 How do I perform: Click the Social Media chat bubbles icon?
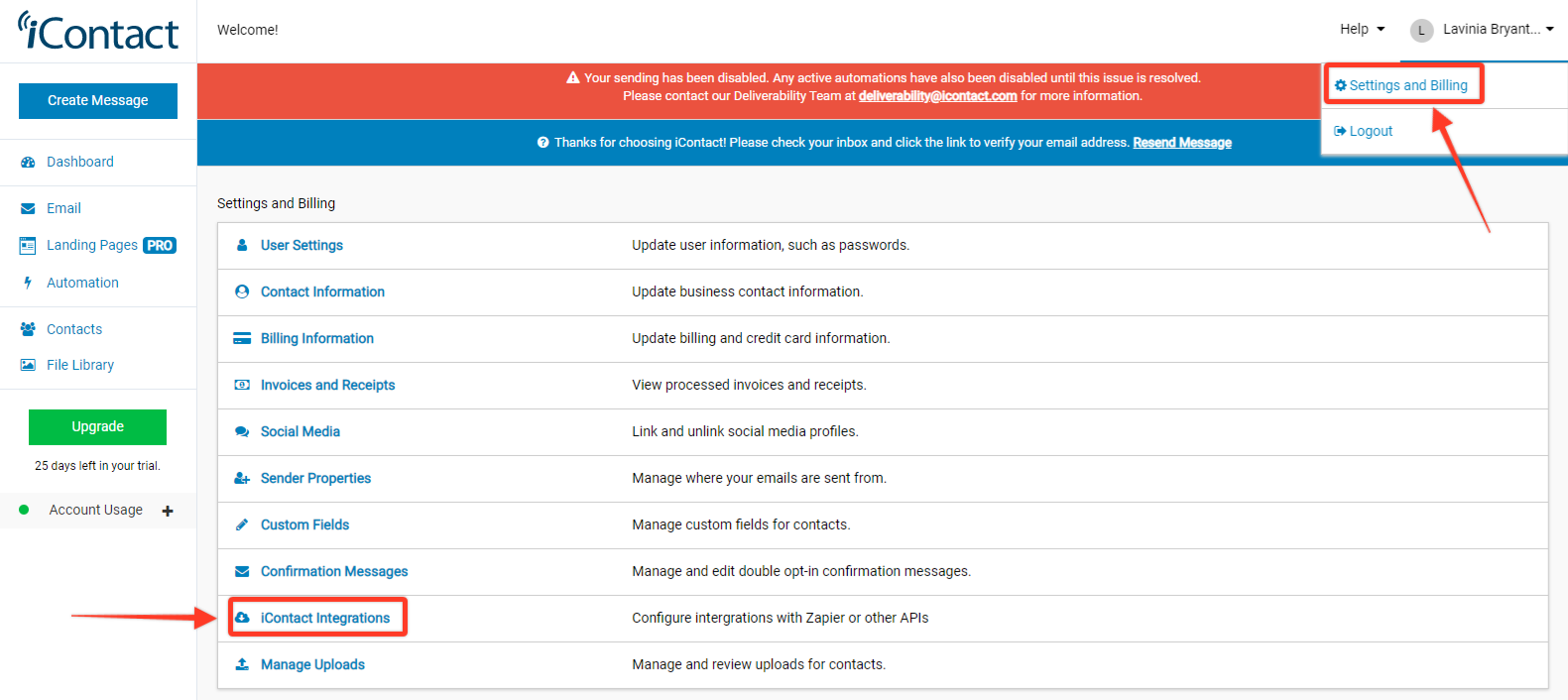(242, 431)
